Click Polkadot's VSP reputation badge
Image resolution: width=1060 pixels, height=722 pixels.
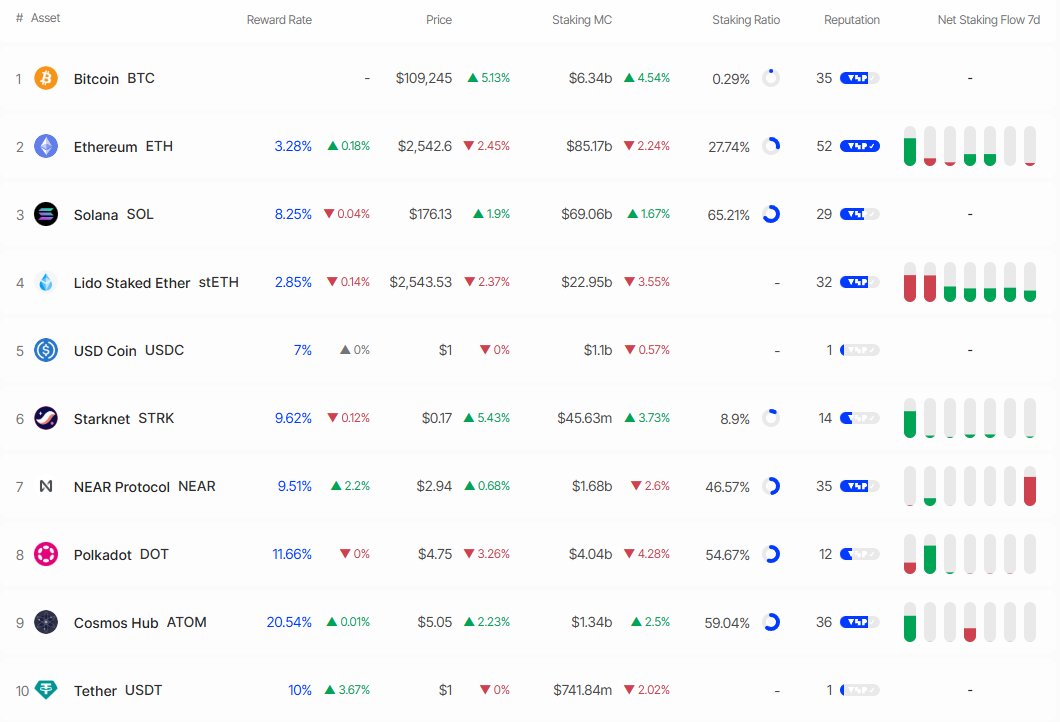(859, 554)
